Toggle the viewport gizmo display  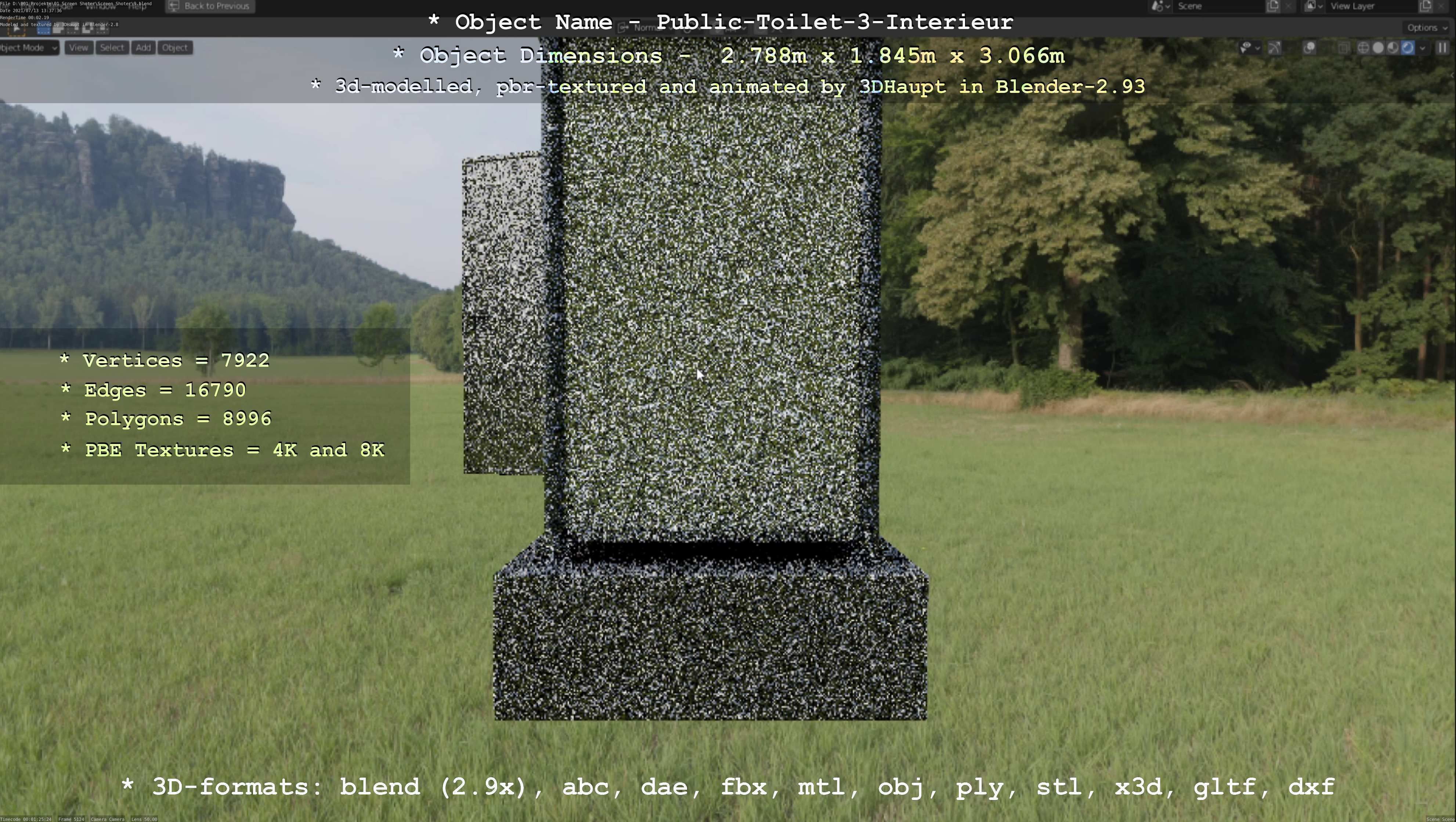[1275, 48]
